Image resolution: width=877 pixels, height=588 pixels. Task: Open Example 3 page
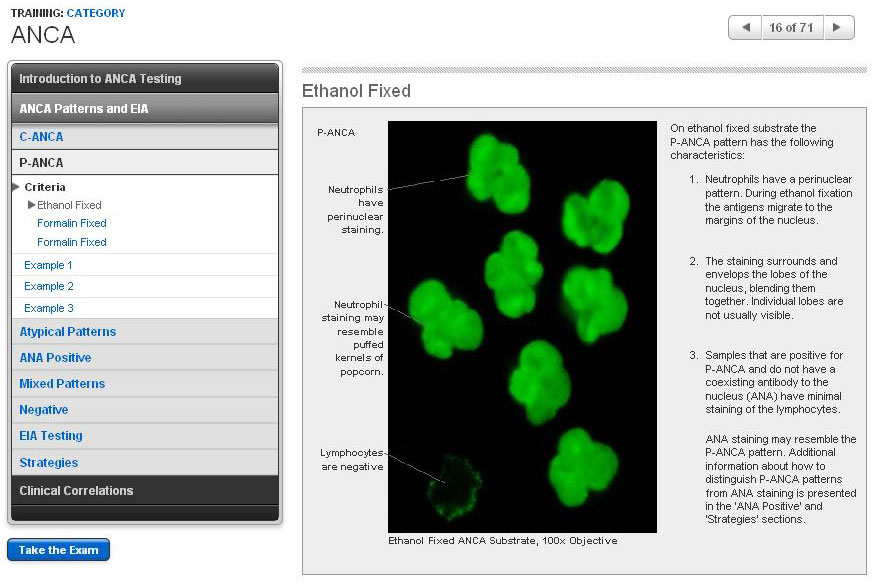point(49,308)
